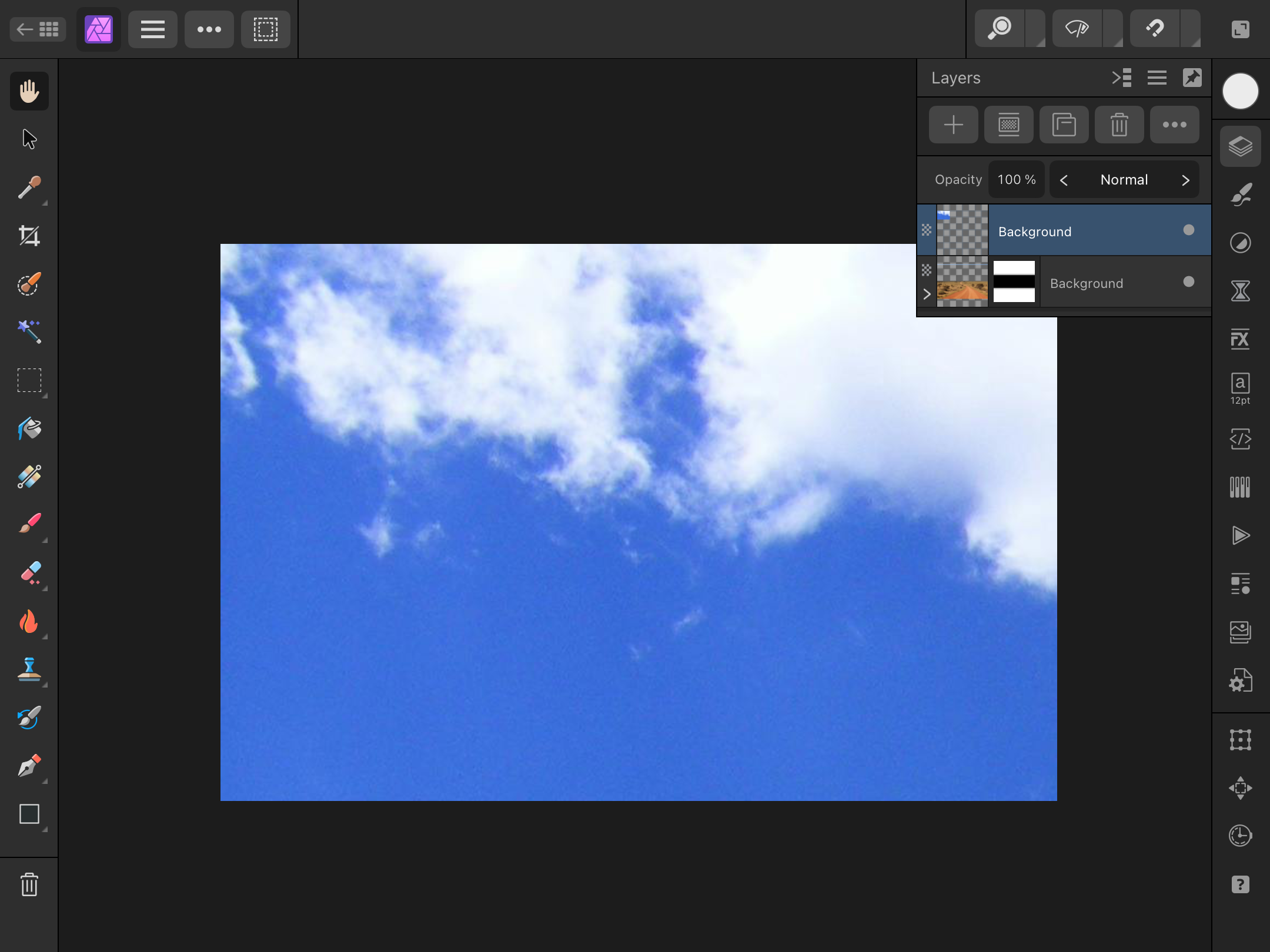The image size is (1270, 952).
Task: Switch to next blend mode arrow
Action: [1185, 180]
